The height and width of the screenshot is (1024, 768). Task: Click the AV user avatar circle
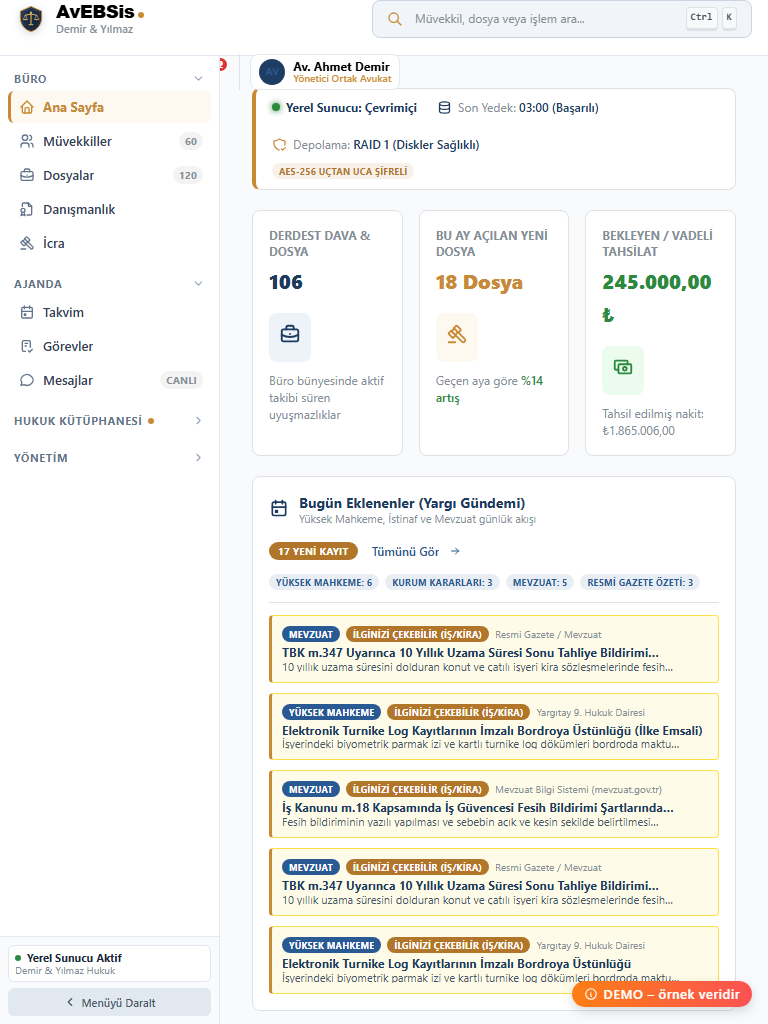[x=272, y=72]
